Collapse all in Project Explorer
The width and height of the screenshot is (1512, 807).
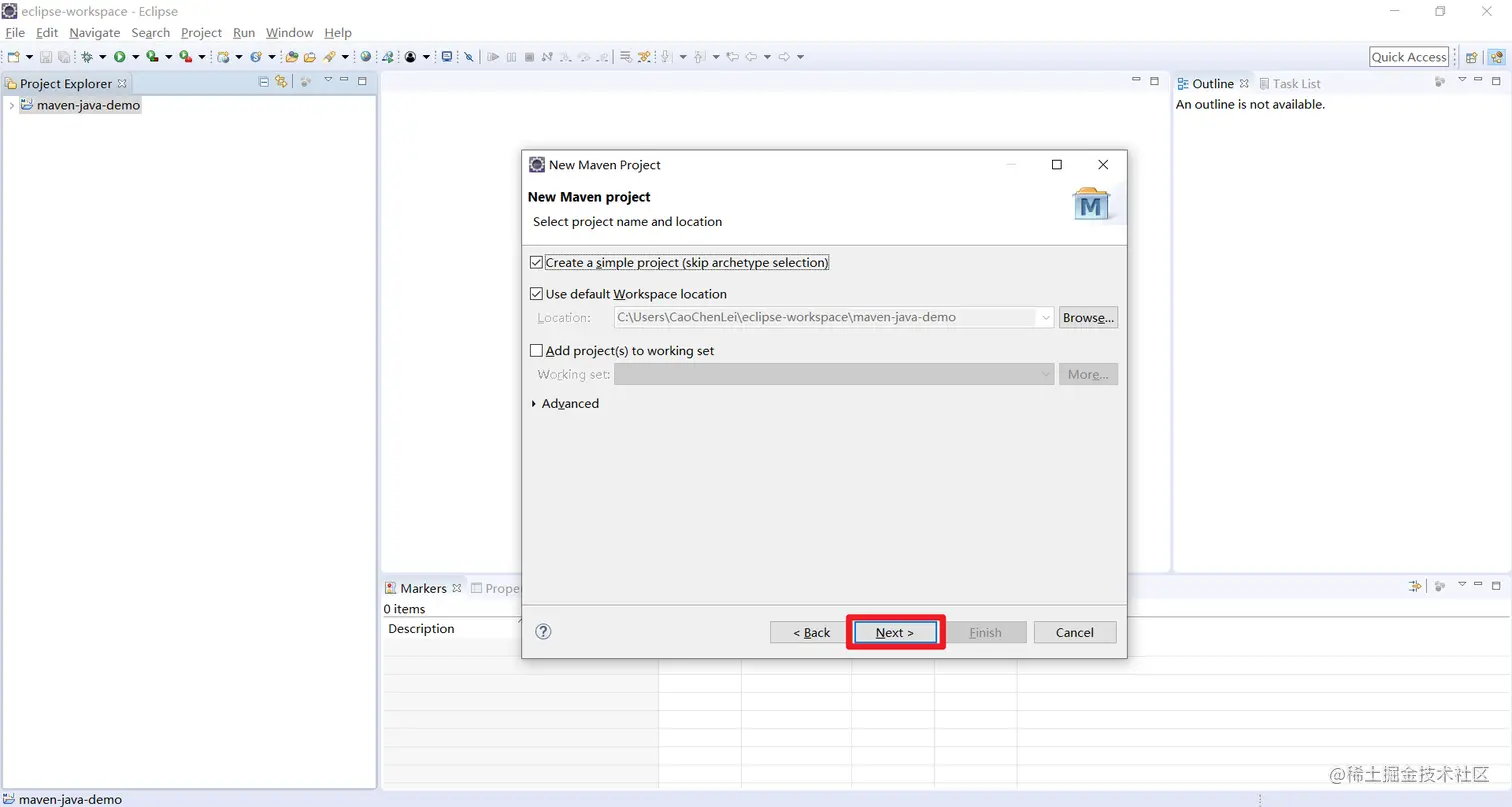click(264, 82)
